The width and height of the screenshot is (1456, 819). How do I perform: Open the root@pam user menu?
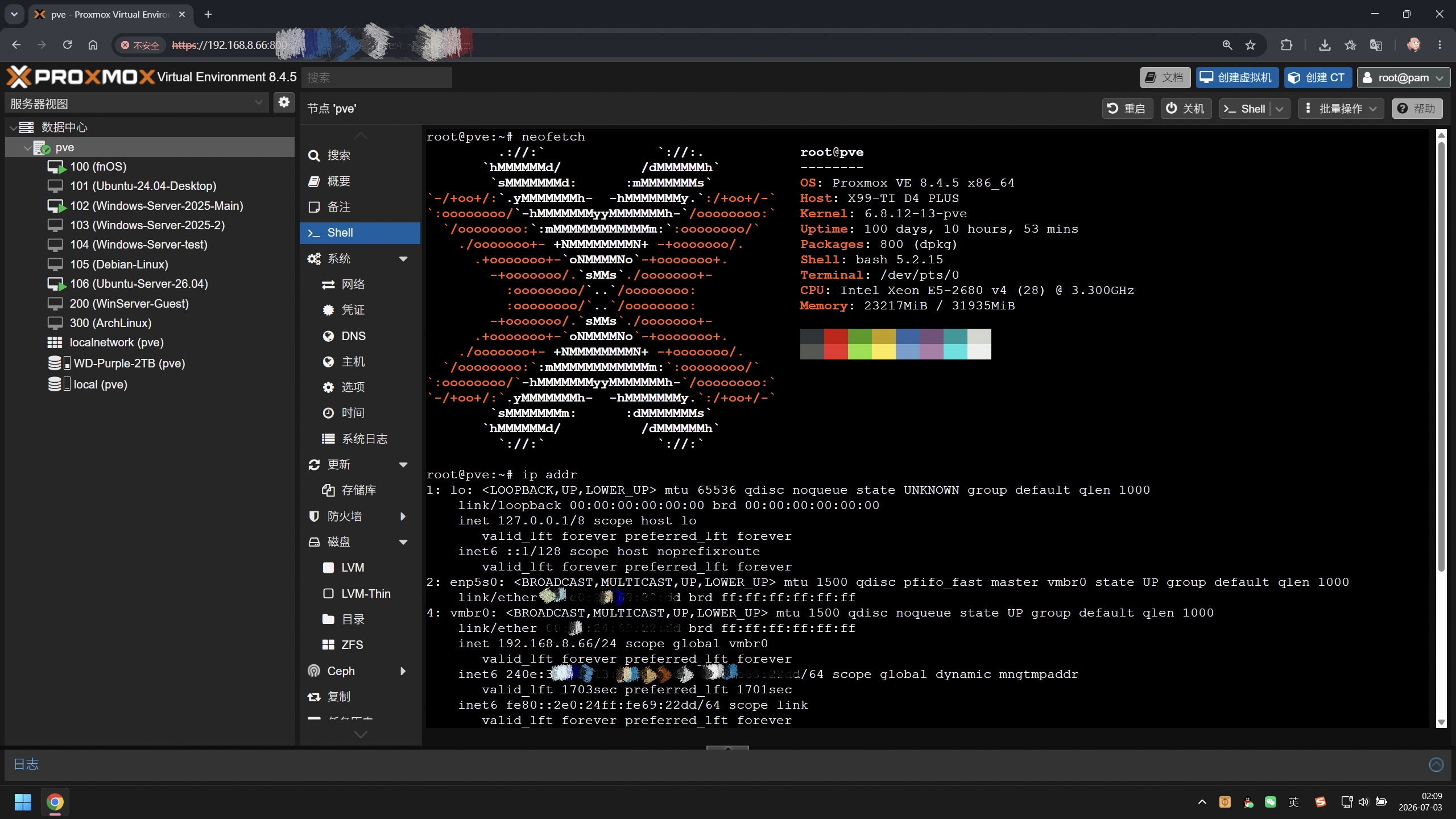1403,77
